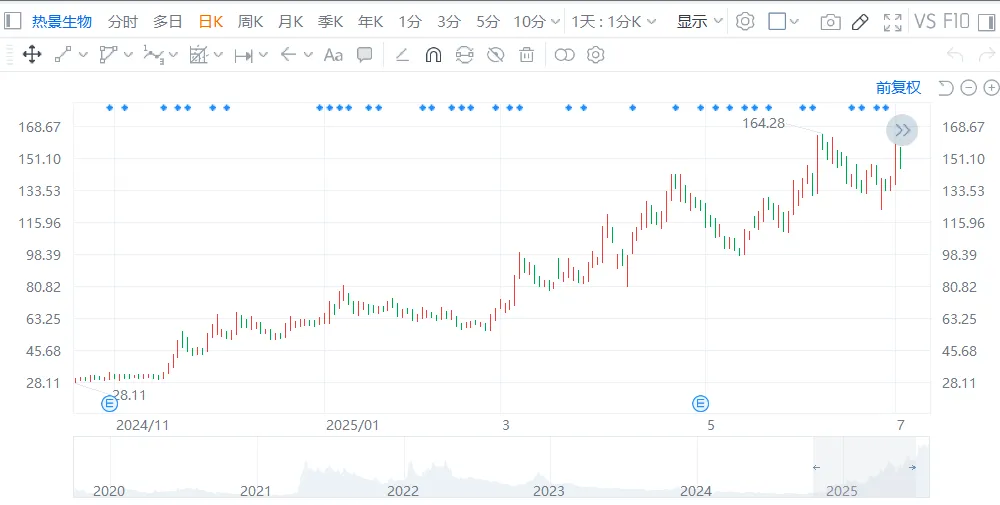Open the 显示 display dropdown
1000x505 pixels.
click(x=699, y=21)
